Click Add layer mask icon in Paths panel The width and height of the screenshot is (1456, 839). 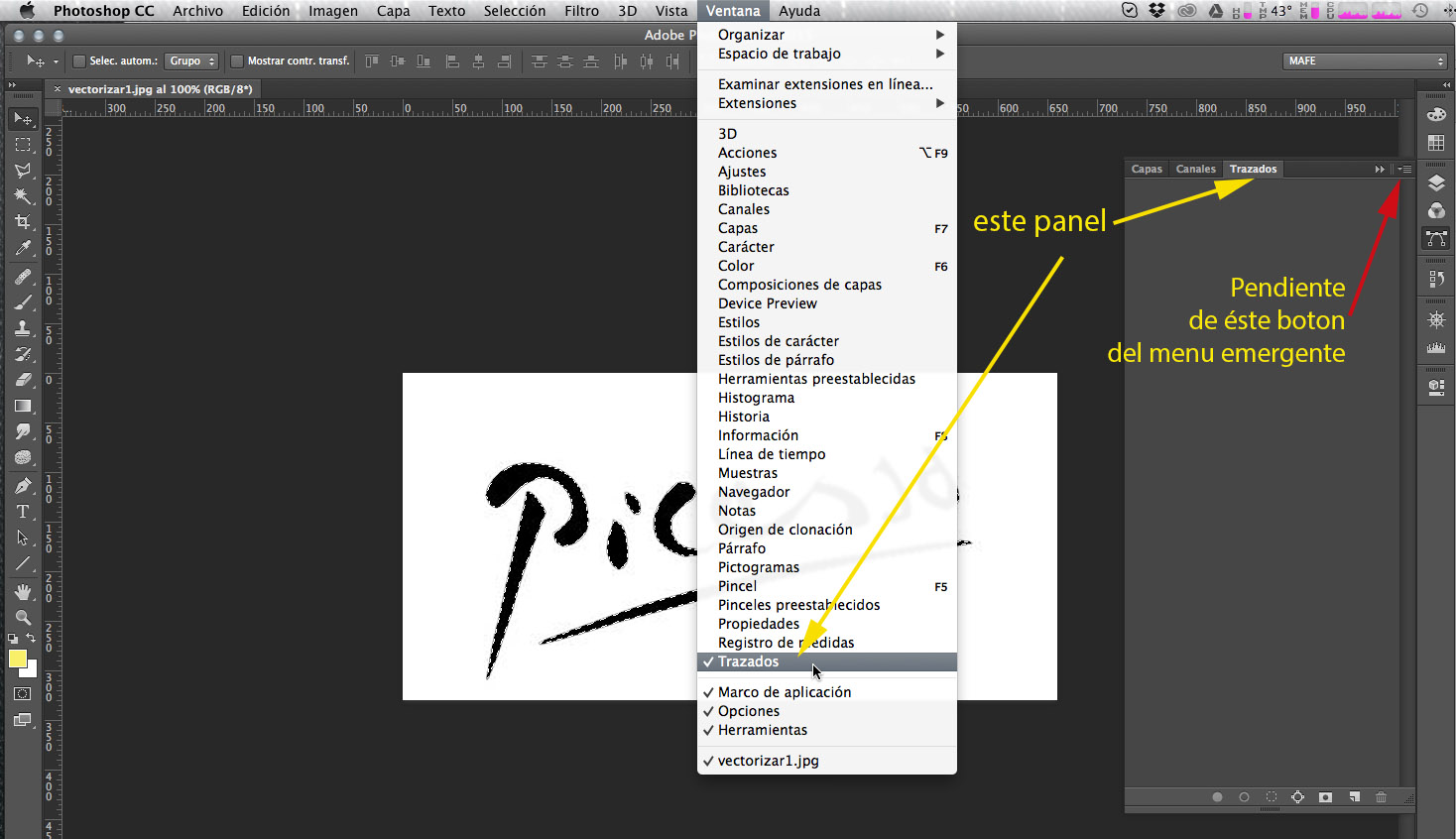[1325, 797]
